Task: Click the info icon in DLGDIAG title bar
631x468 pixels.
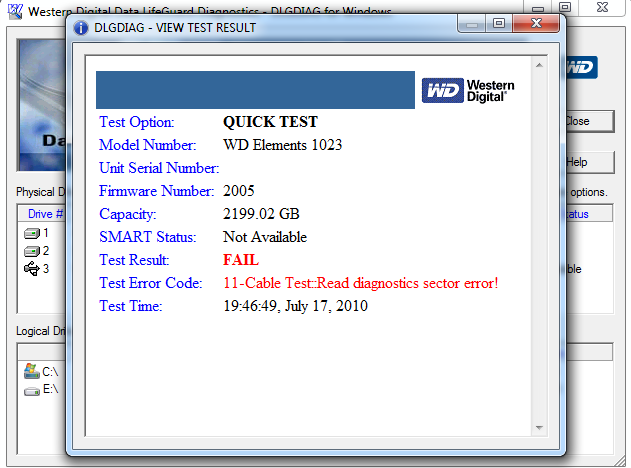Action: click(x=81, y=28)
